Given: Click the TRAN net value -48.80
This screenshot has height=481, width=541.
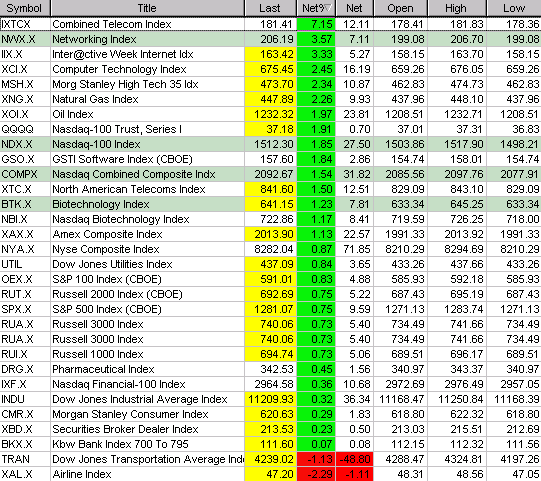Looking at the screenshot, I should (354, 459).
